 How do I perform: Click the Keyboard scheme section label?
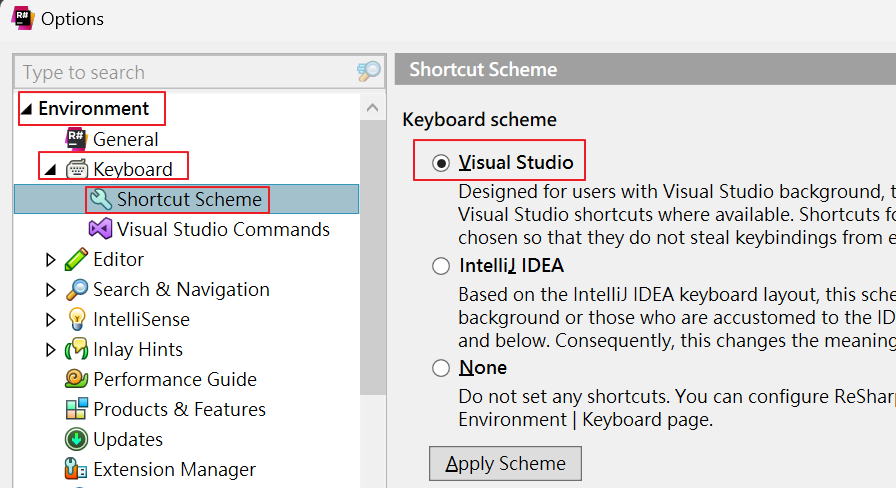[479, 119]
